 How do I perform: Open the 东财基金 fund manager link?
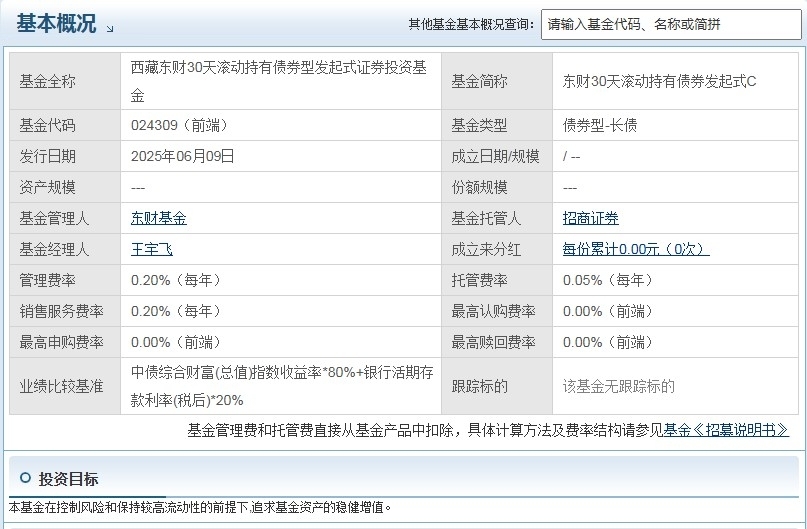[x=159, y=218]
